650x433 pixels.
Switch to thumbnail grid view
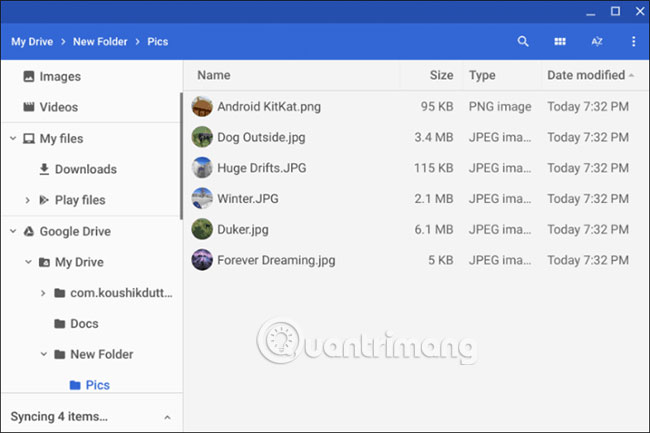(560, 42)
